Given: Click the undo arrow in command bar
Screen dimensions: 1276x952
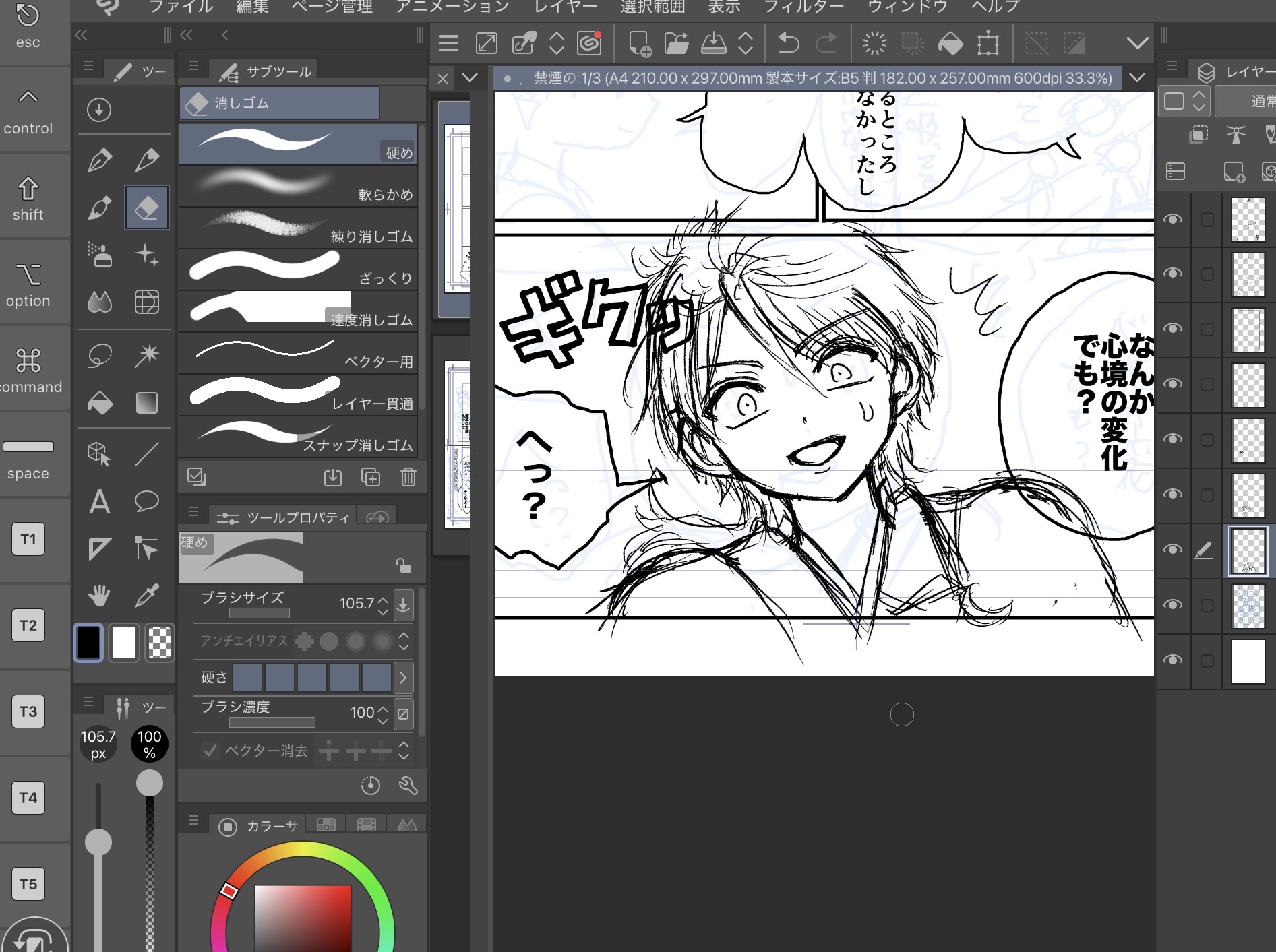Looking at the screenshot, I should click(788, 44).
